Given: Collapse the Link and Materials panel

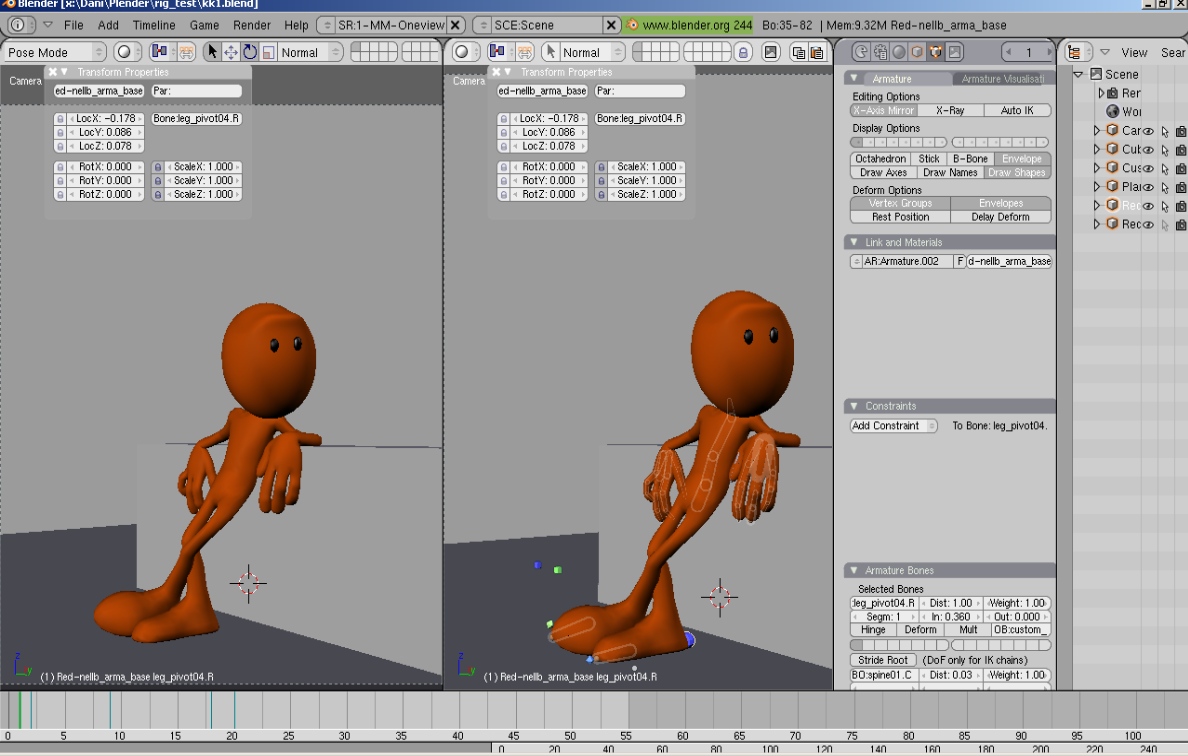Looking at the screenshot, I should pyautogui.click(x=854, y=242).
